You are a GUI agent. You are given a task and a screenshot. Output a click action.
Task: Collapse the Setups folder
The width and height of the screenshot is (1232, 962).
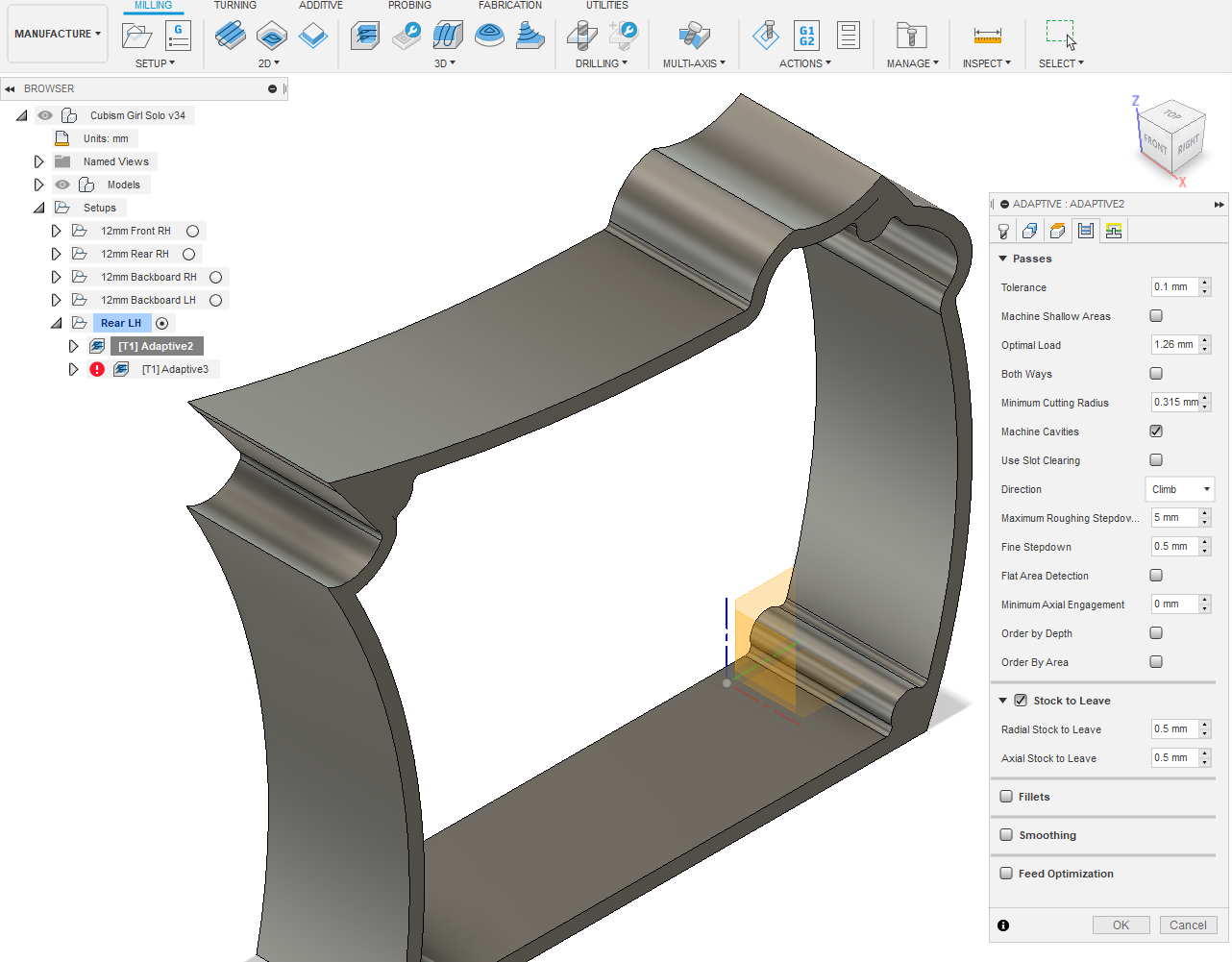click(38, 208)
